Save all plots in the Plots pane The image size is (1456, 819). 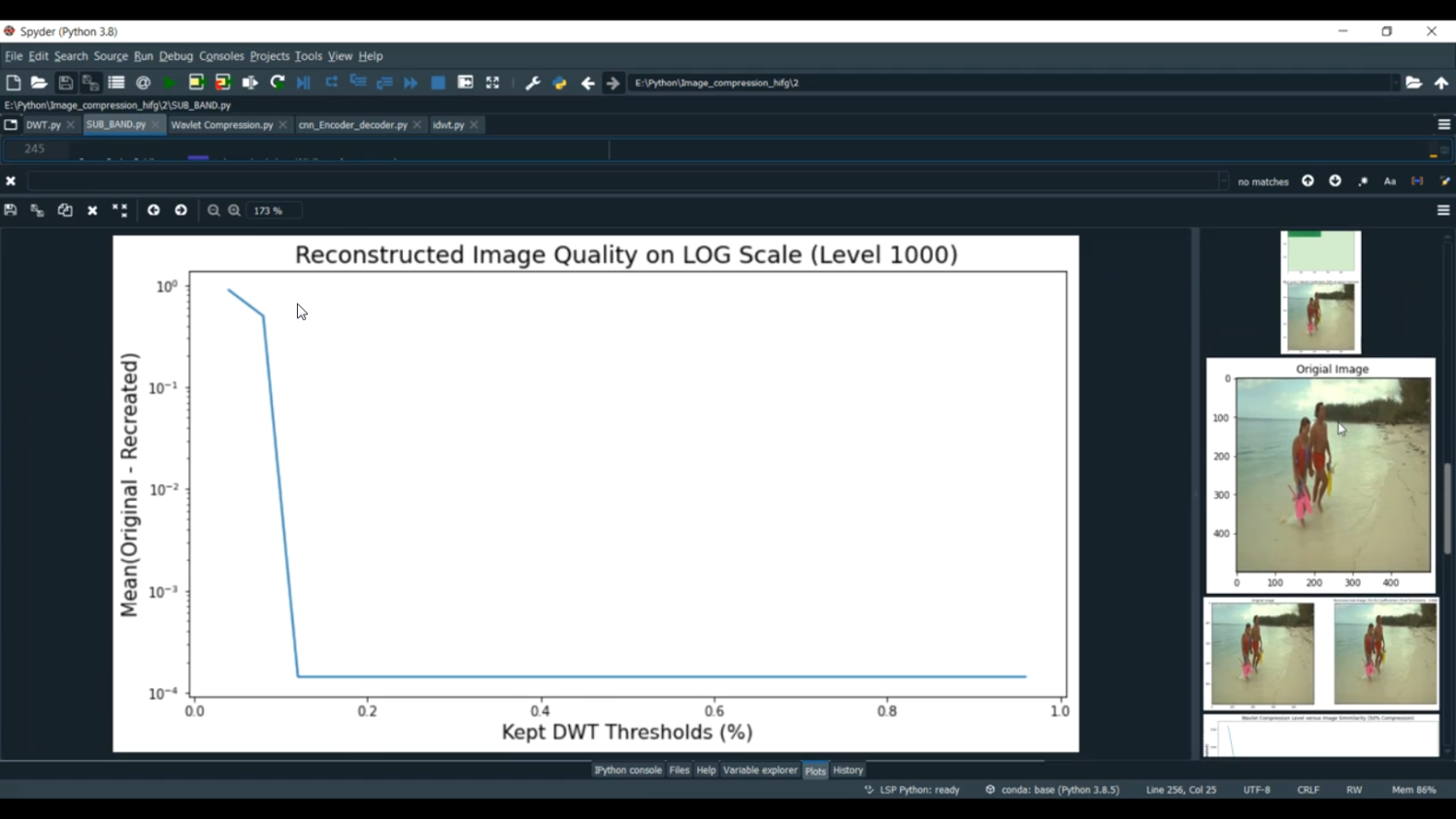(38, 211)
